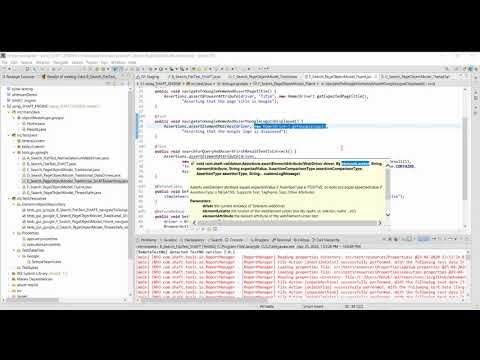480x360 pixels.
Task: Collapse the TestDataFiles folder
Action: (x=14, y=250)
